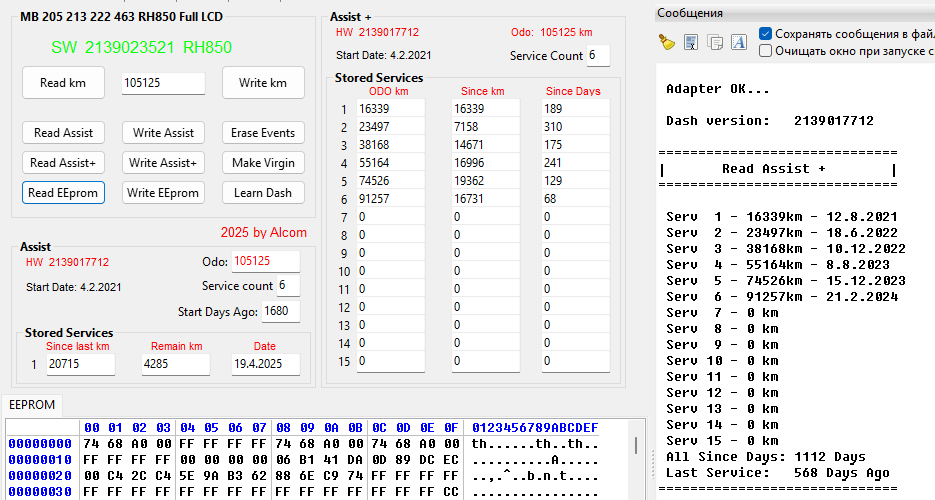
Task: Click the save-log document icon in messages toolbar
Action: (691, 41)
